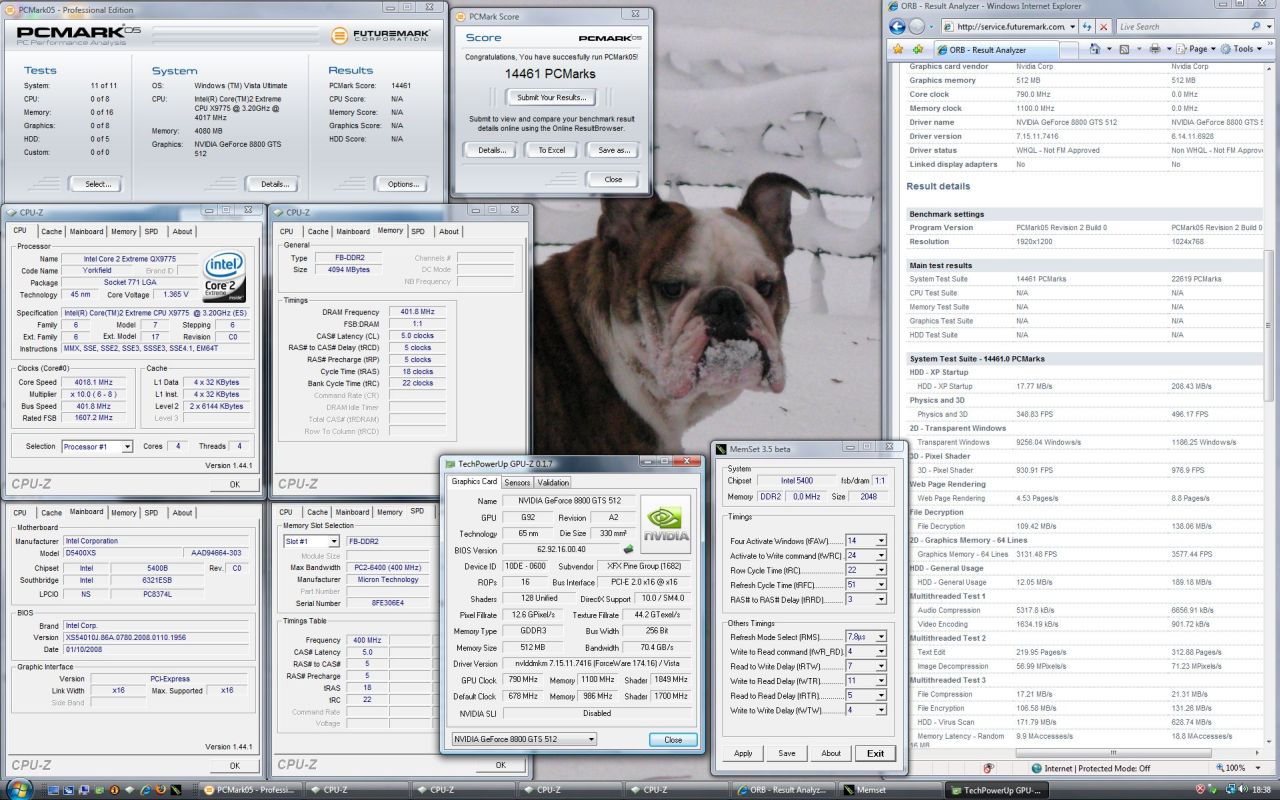Click the IE vertical scrollbar
Image resolution: width=1280 pixels, height=800 pixels.
1271,325
